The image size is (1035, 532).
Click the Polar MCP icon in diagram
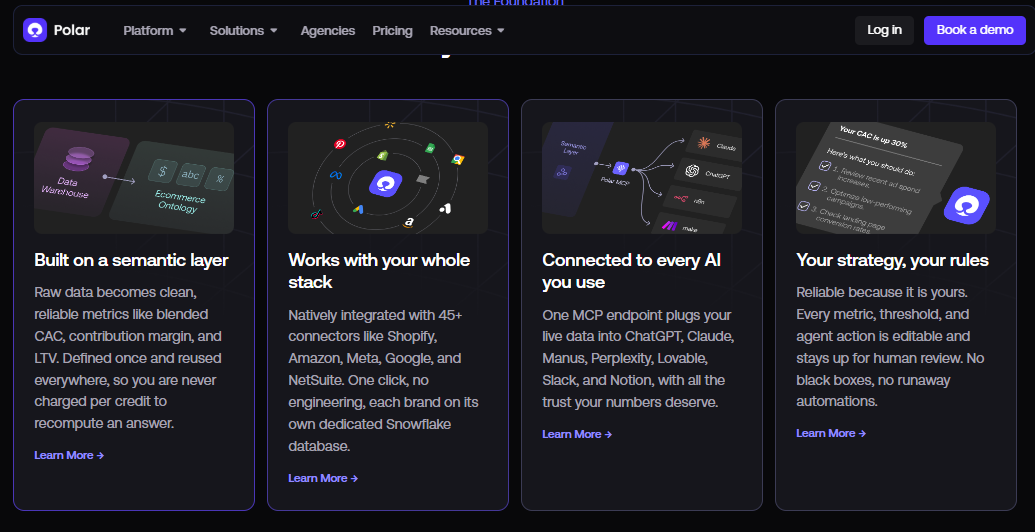coord(620,168)
